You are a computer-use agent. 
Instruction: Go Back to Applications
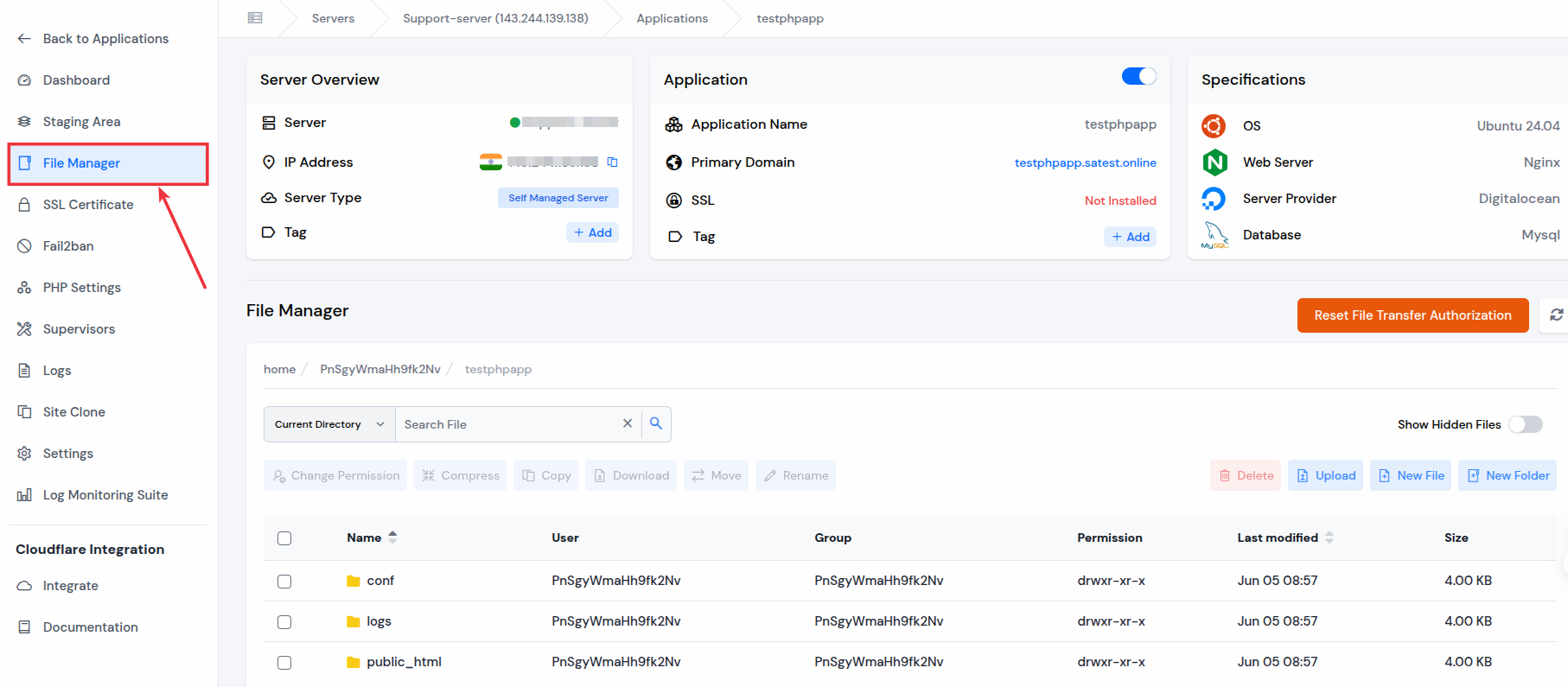[92, 39]
